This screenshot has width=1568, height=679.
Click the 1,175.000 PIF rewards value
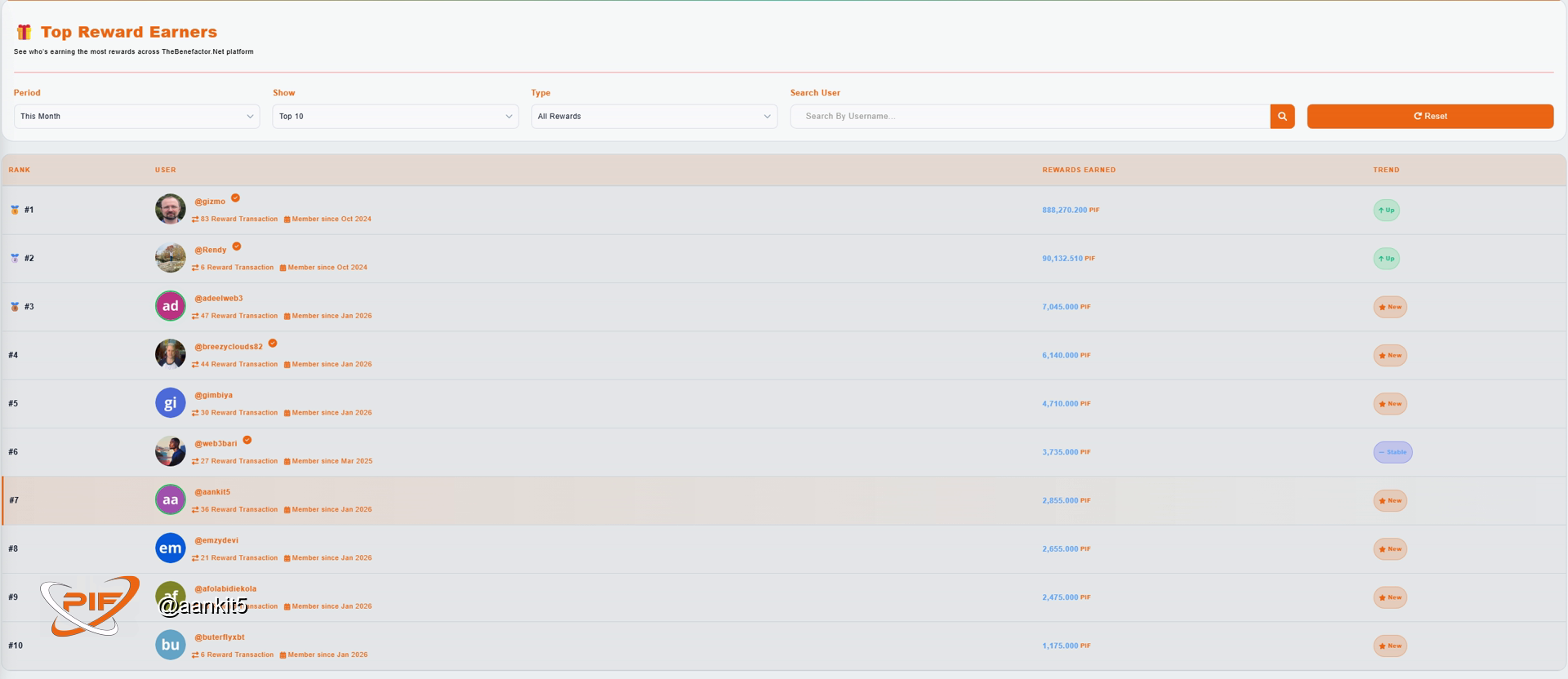tap(1066, 646)
